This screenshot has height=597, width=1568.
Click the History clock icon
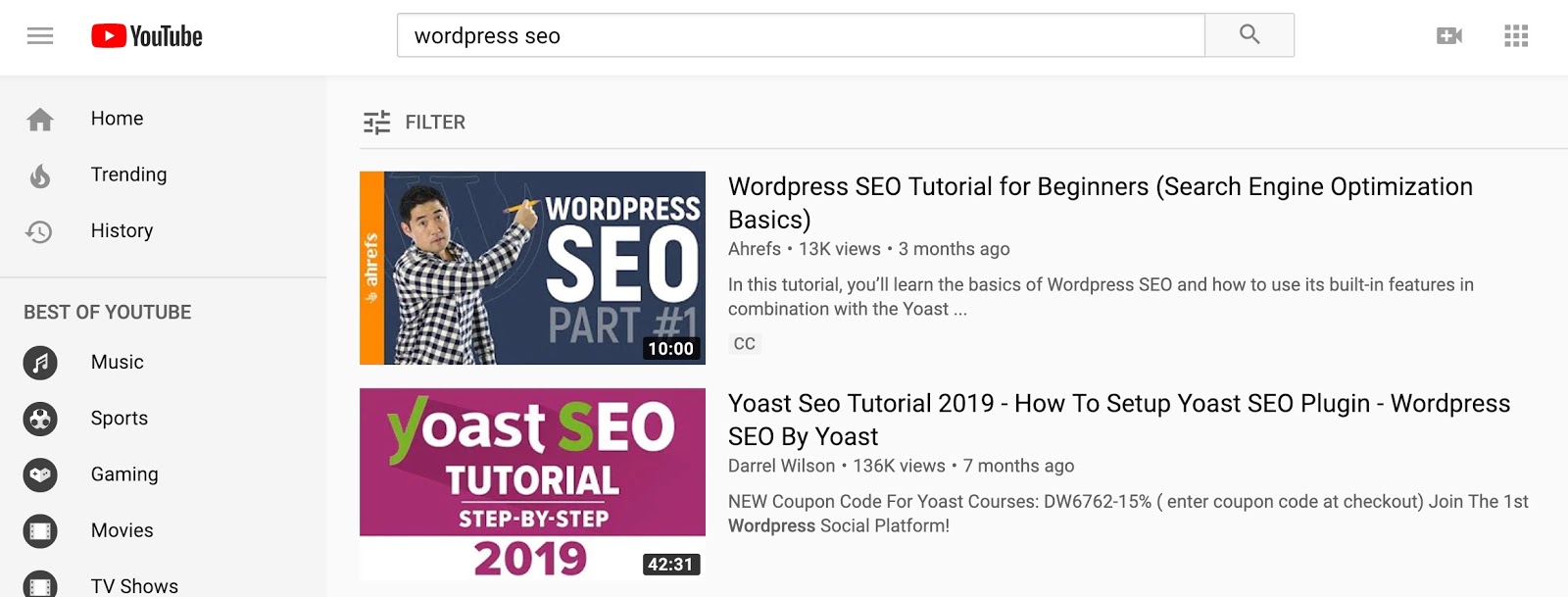(40, 231)
